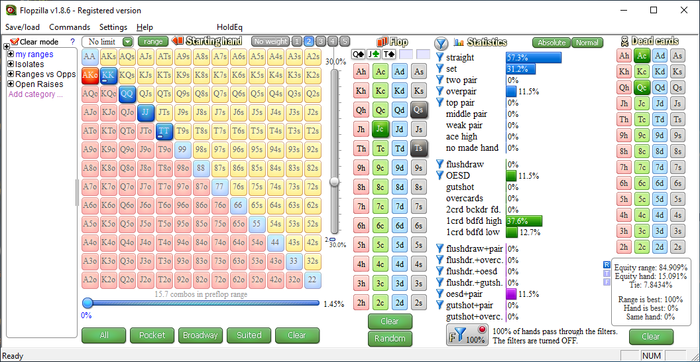The width and height of the screenshot is (700, 362).
Task: Expand the Isolates tree node
Action: pos(11,64)
